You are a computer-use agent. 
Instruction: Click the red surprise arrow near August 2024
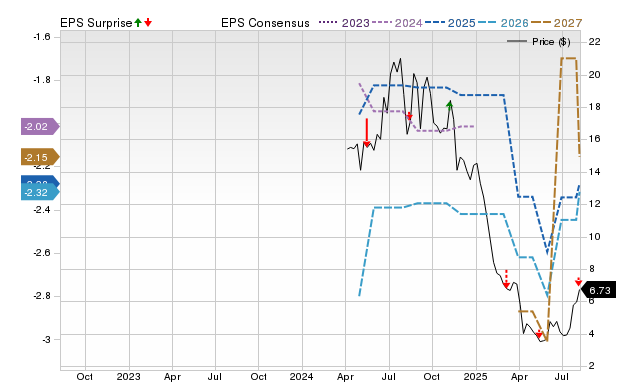pos(409,116)
